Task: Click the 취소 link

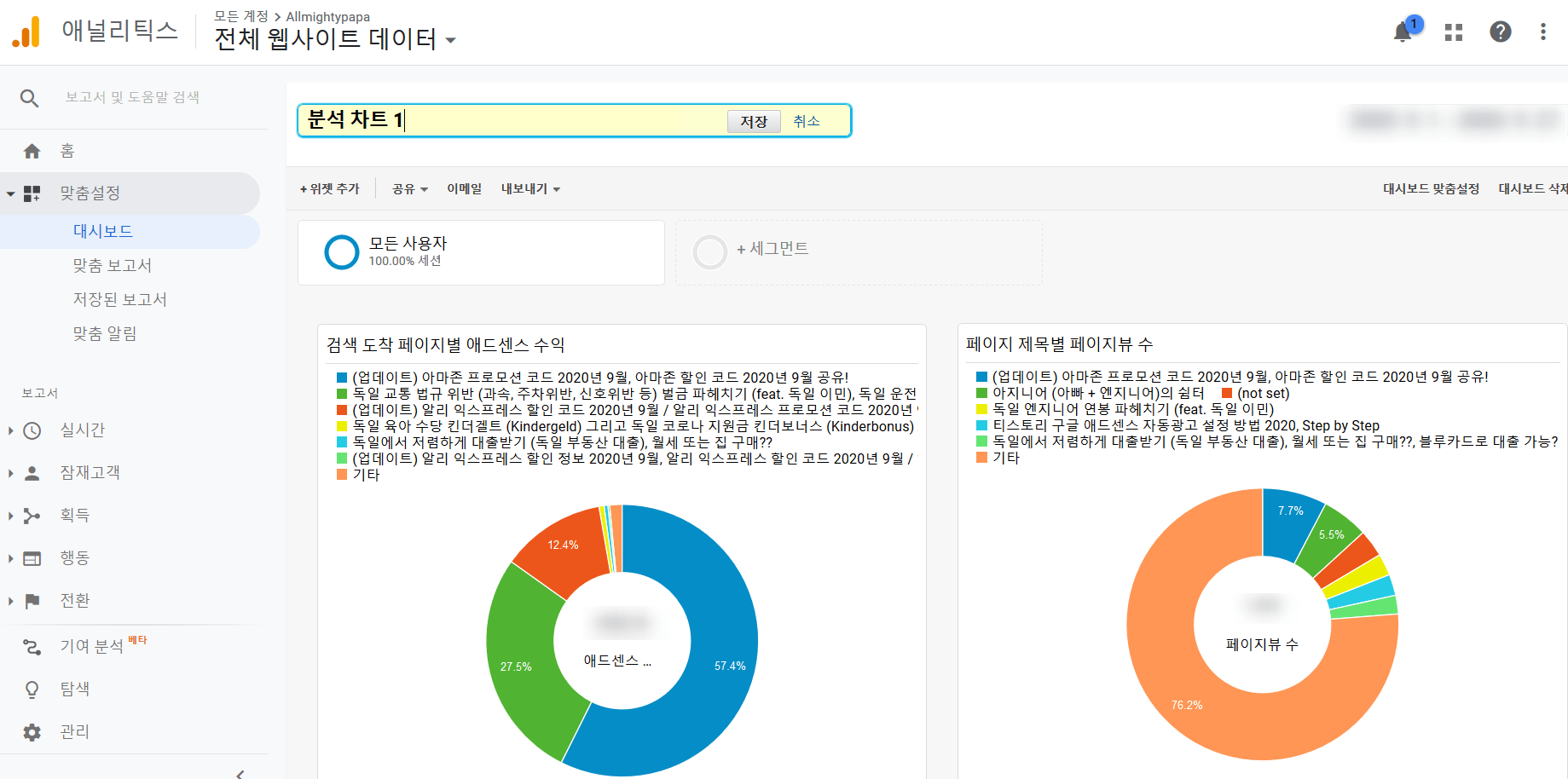Action: point(807,121)
